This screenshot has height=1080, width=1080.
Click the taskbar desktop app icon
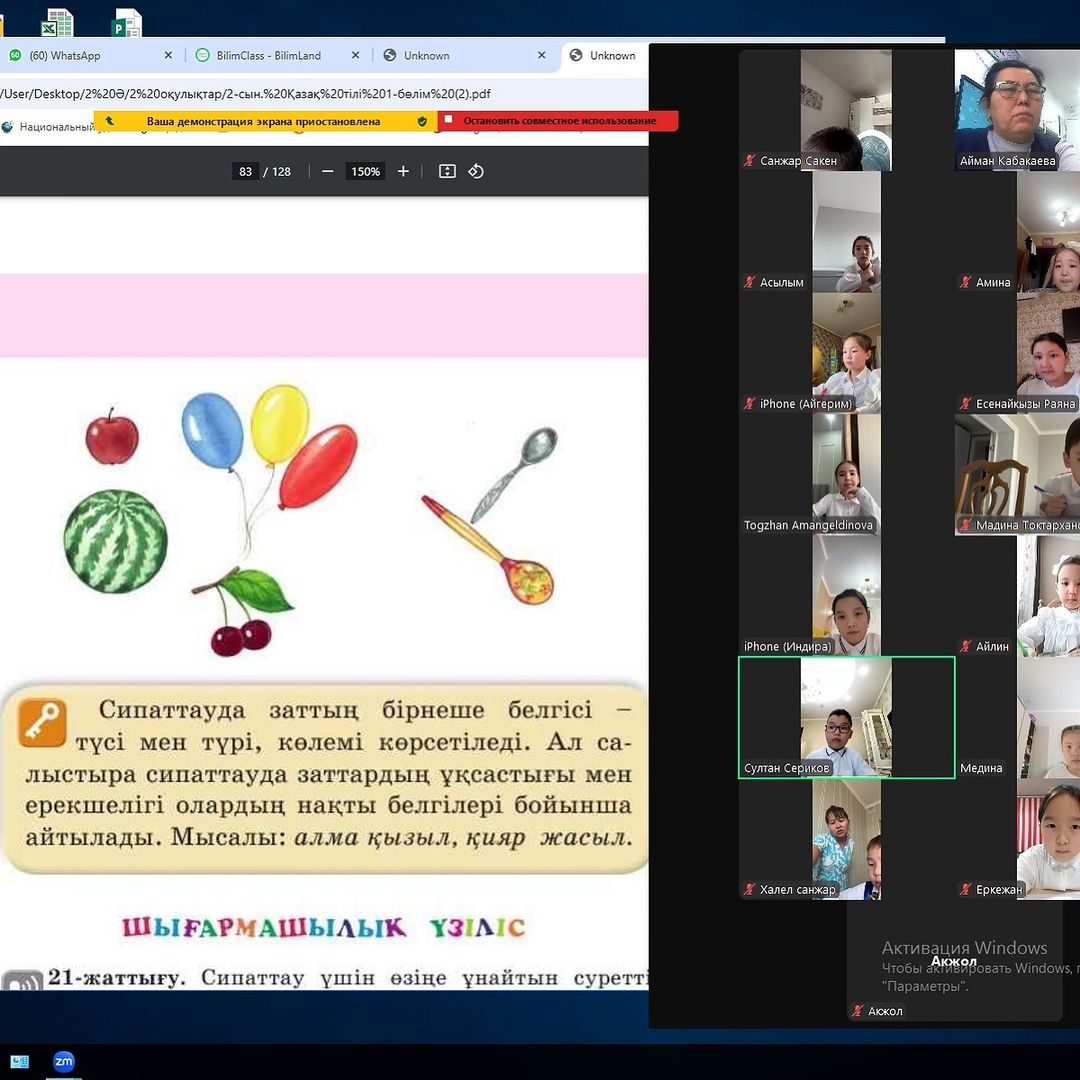[19, 1061]
